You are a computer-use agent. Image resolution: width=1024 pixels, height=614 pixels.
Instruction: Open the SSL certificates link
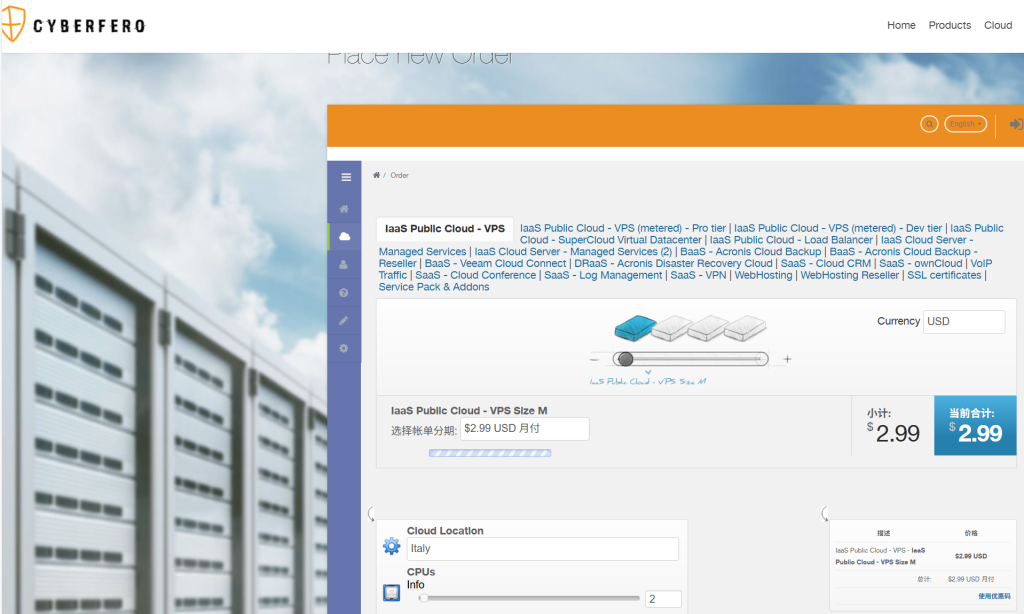coord(944,275)
